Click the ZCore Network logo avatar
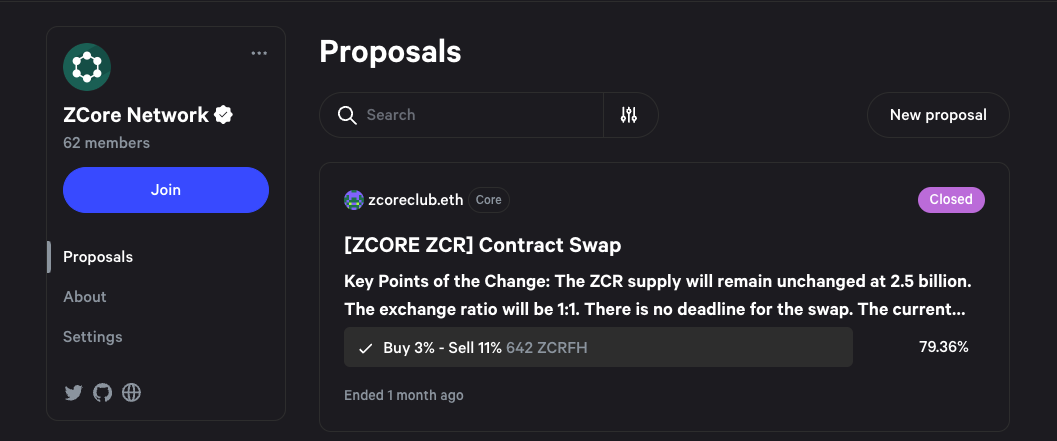This screenshot has height=441, width=1057. [87, 67]
